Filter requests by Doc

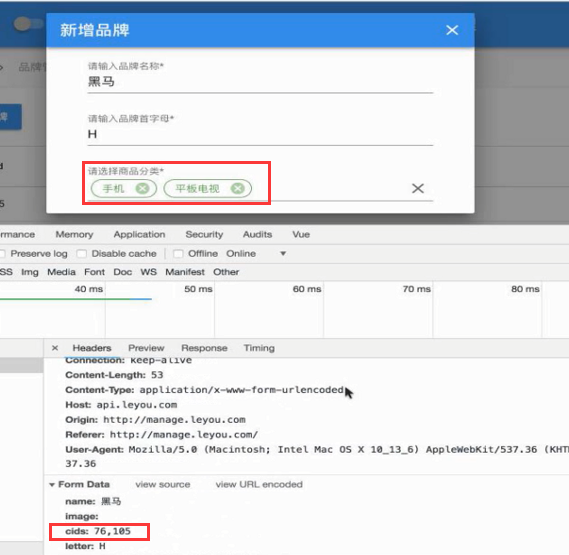coord(123,272)
